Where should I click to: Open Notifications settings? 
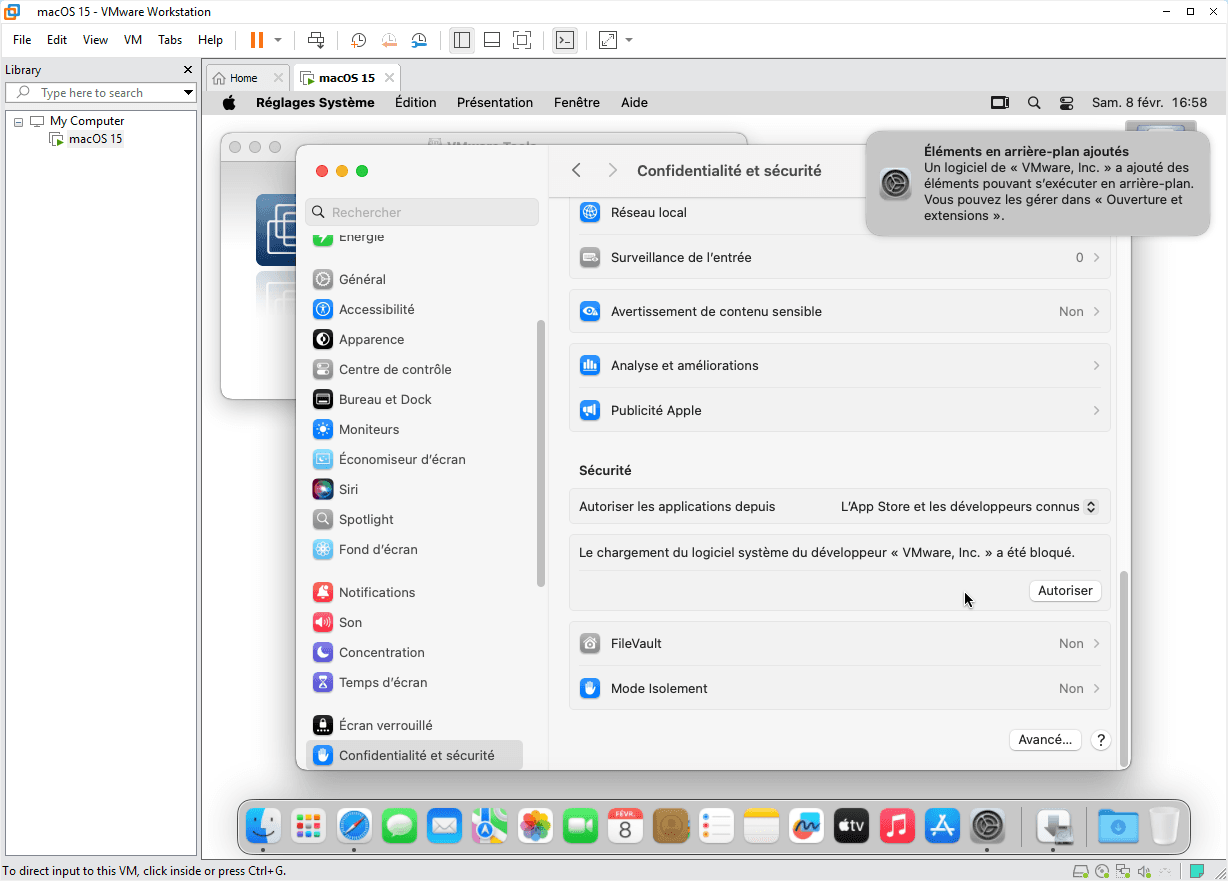coord(414,592)
